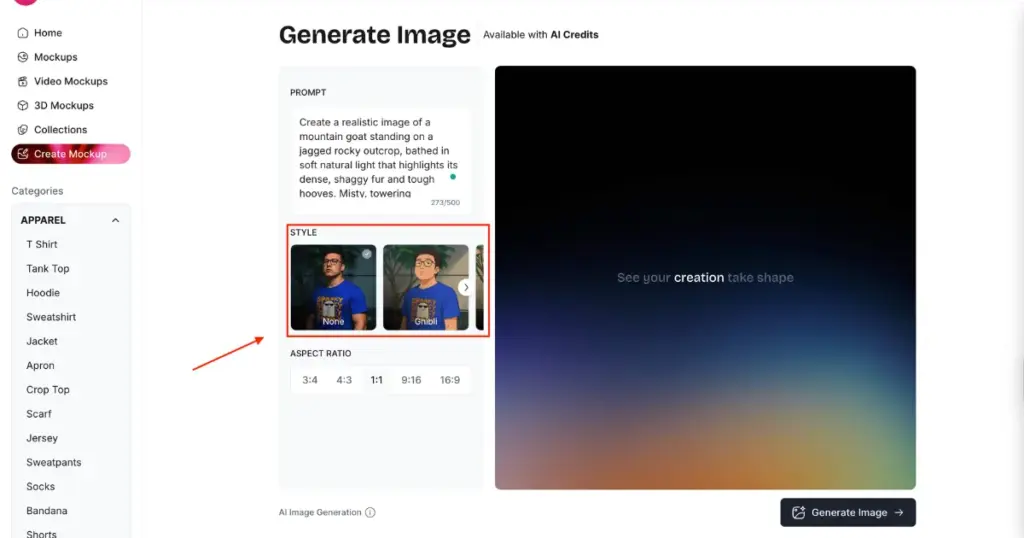Select the 16:9 aspect ratio

tap(450, 380)
